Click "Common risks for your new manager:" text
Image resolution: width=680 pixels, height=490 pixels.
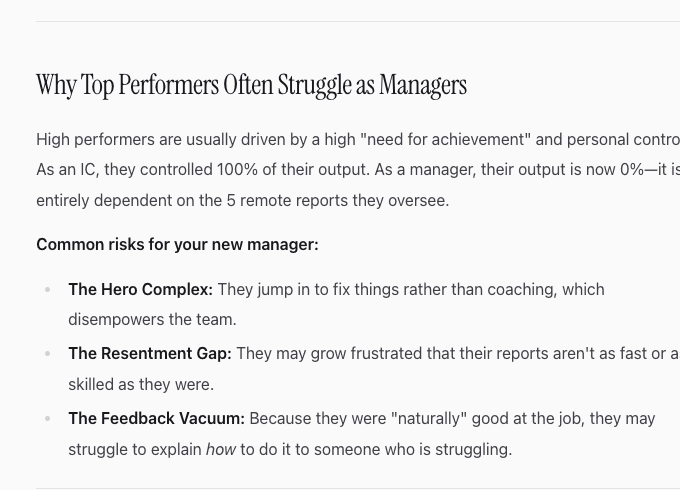[177, 245]
